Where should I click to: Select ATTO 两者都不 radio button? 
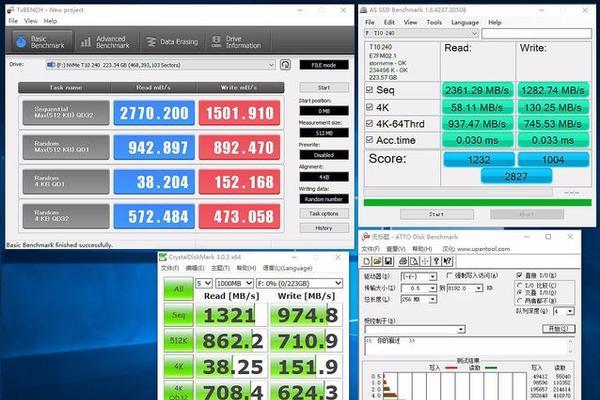click(x=520, y=300)
